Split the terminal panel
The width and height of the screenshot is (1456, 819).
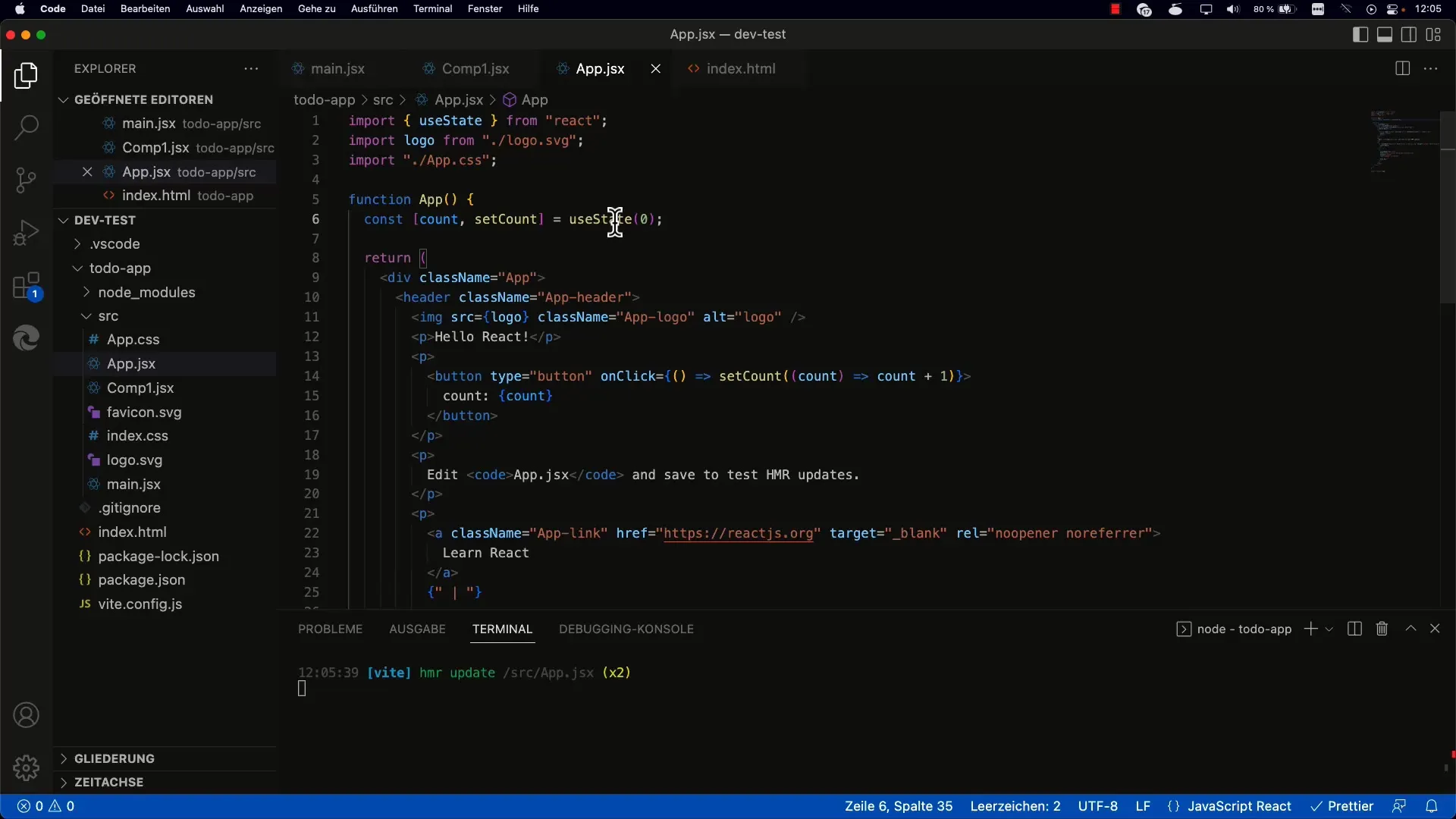click(x=1354, y=629)
